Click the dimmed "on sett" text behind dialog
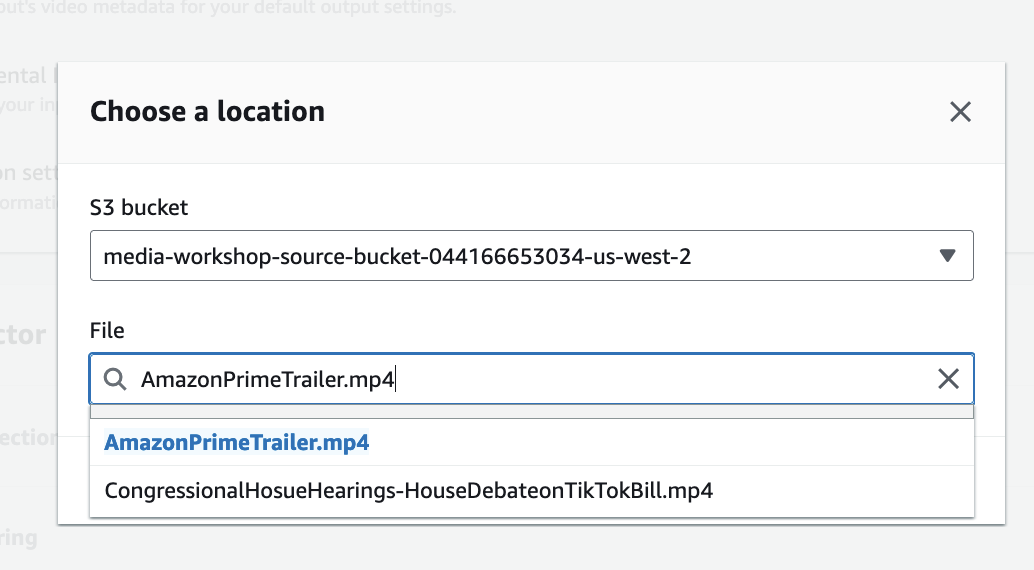Viewport: 1034px width, 570px height. click(x=23, y=173)
